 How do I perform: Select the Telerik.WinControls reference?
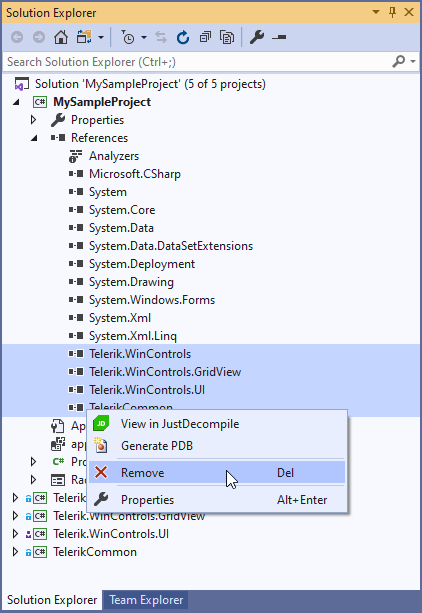tap(140, 354)
